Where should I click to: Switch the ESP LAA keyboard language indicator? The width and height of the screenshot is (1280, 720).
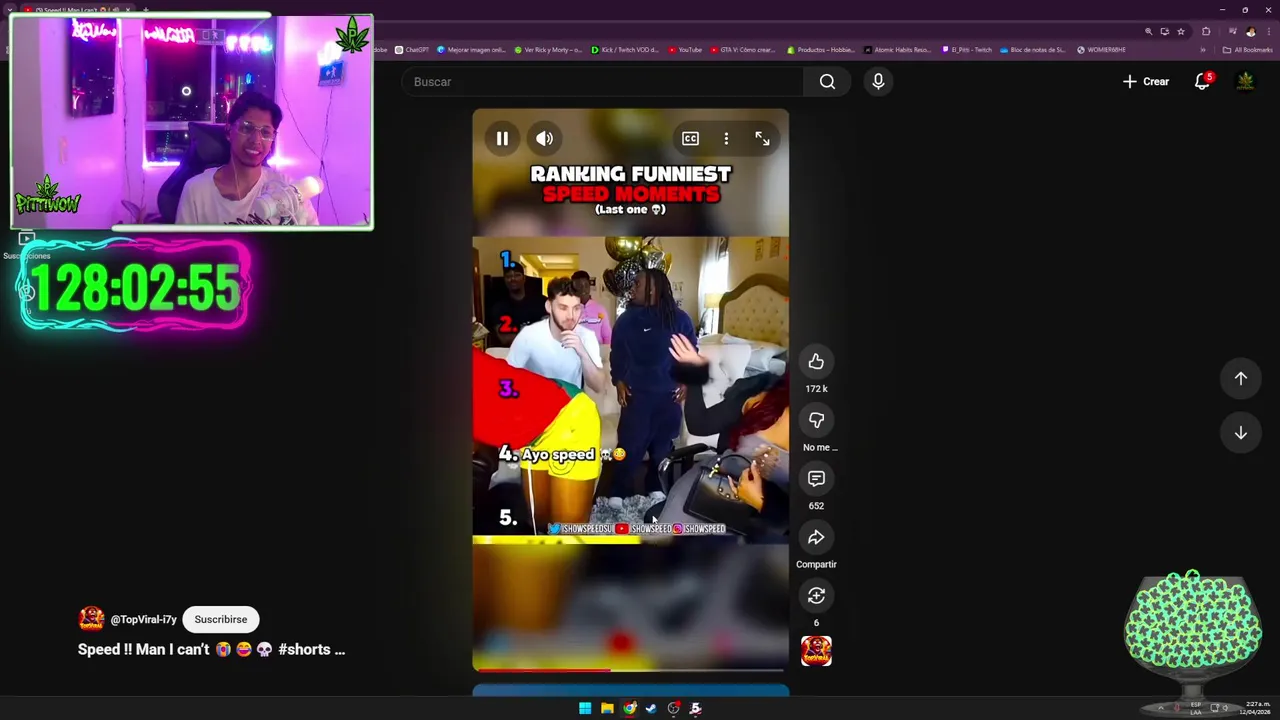[x=1196, y=708]
